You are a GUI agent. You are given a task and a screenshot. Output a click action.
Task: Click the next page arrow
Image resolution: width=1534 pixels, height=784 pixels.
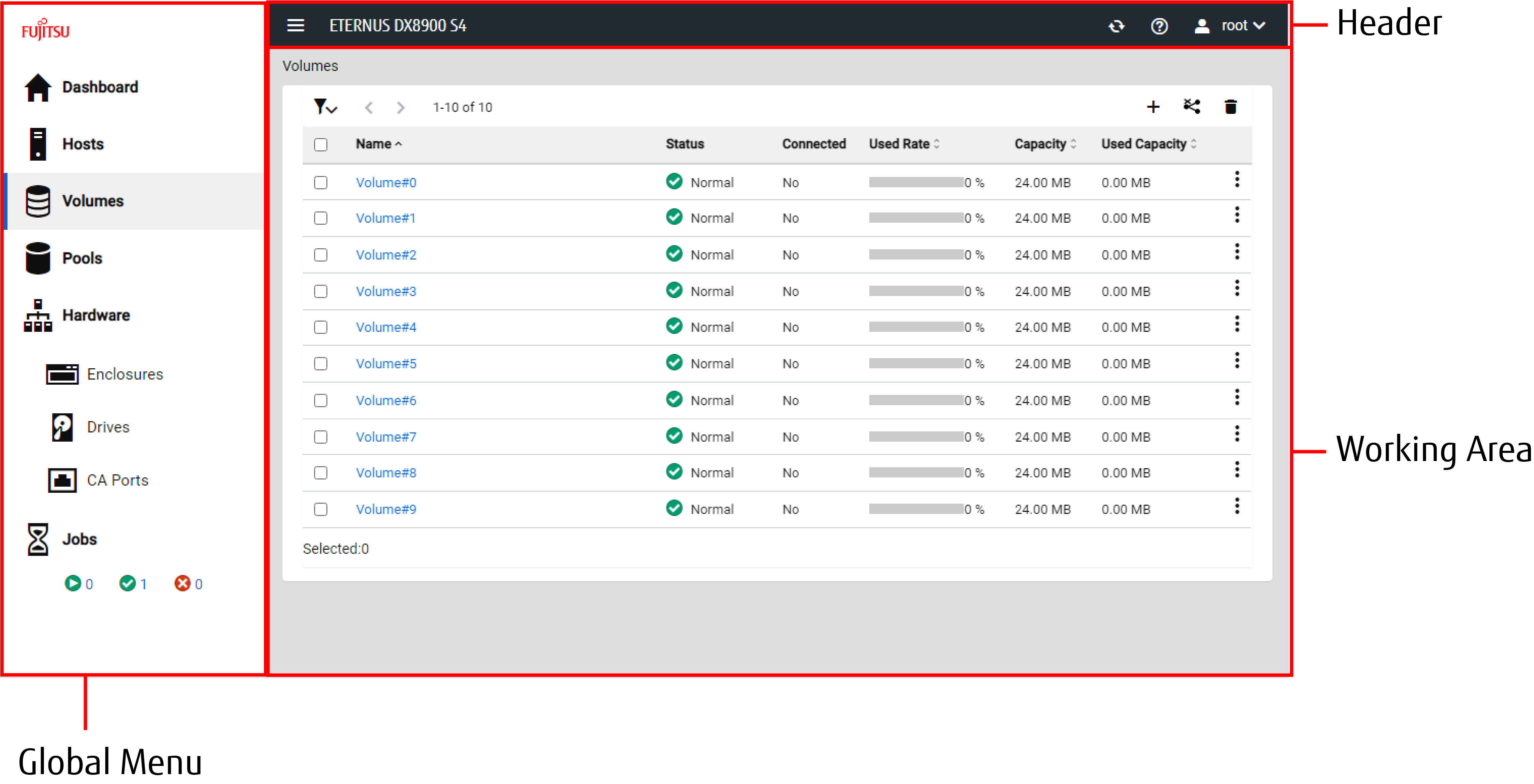[x=401, y=108]
